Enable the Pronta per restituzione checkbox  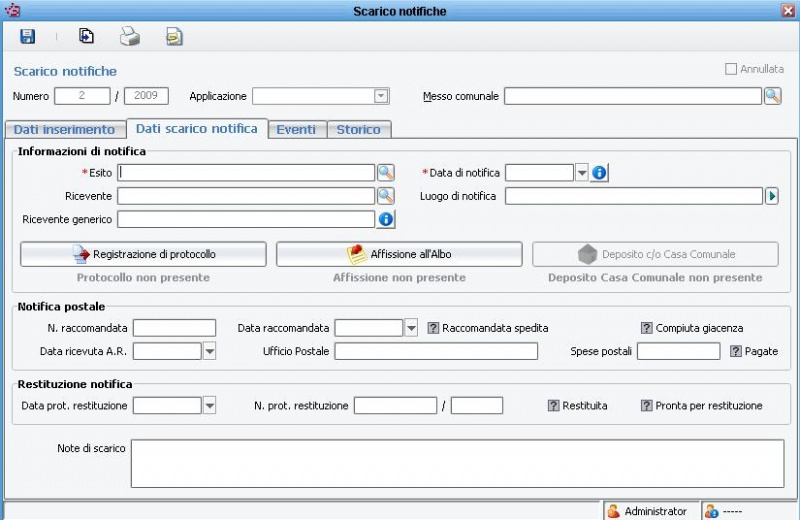coord(647,406)
